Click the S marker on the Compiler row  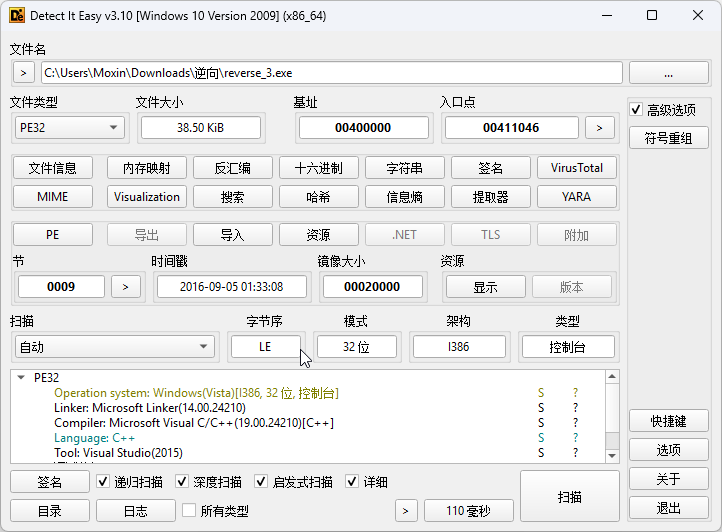[x=541, y=423]
